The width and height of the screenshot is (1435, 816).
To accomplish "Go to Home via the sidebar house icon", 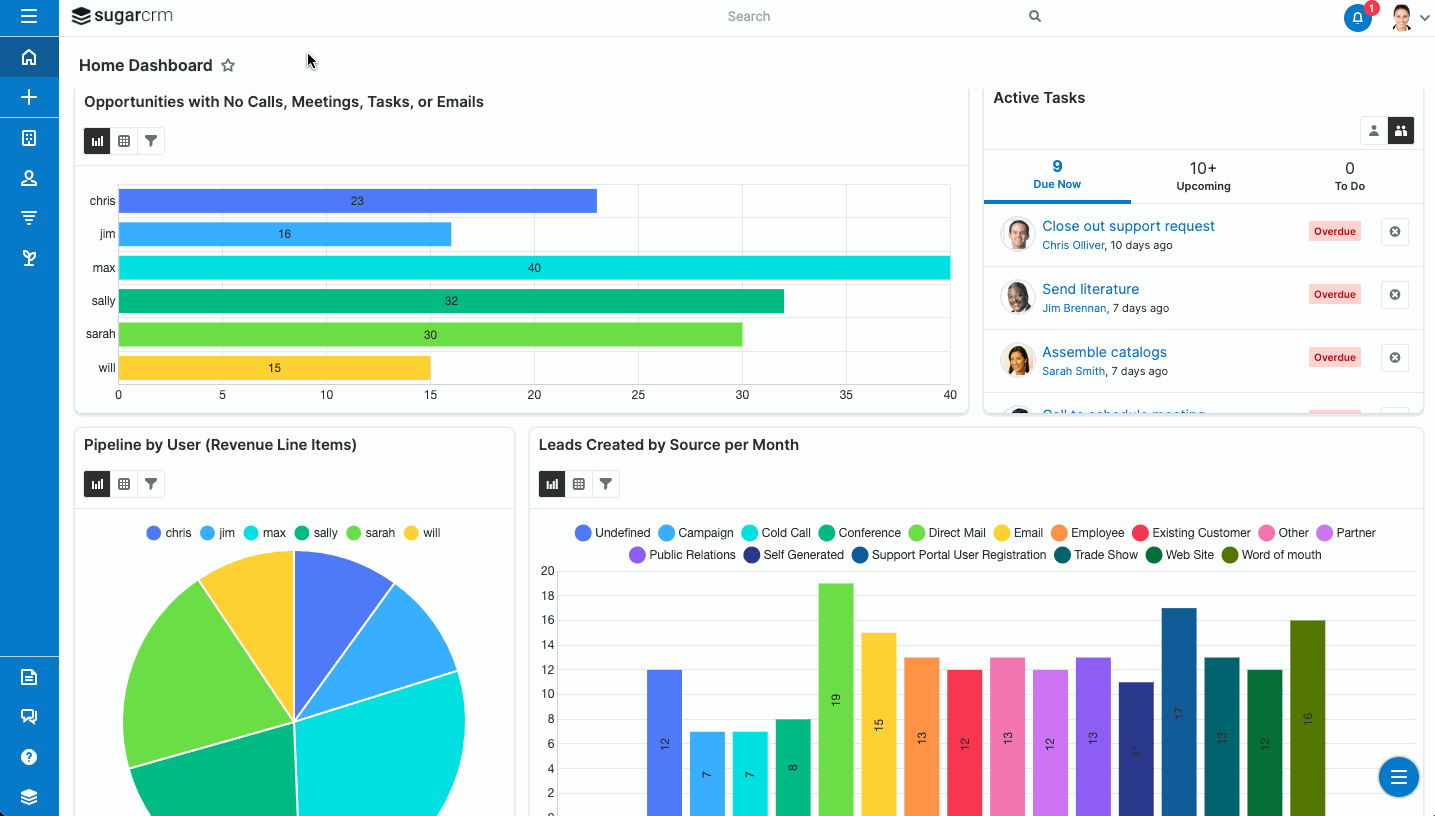I will point(29,57).
